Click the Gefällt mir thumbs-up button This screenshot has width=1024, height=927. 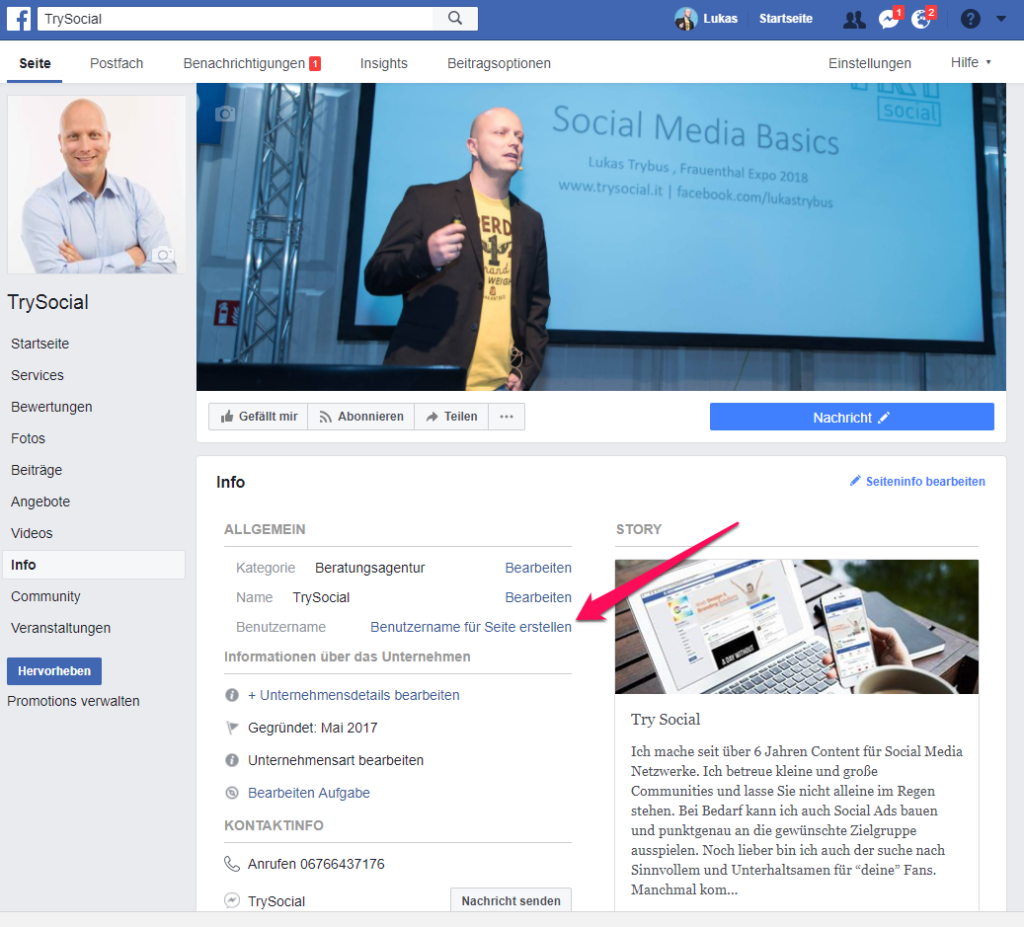point(258,416)
